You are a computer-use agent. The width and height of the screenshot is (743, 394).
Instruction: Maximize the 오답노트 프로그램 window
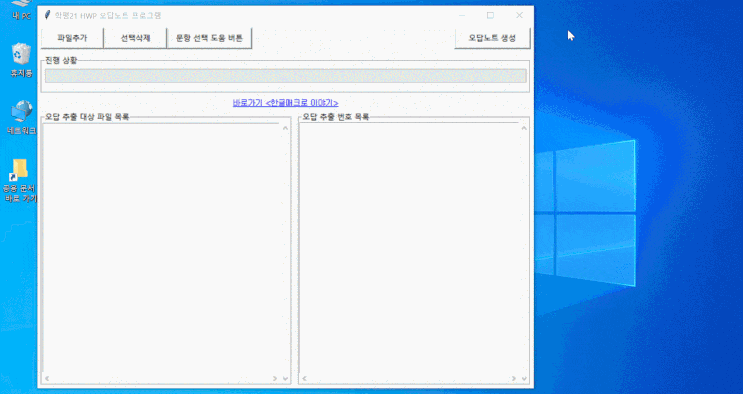[x=490, y=15]
